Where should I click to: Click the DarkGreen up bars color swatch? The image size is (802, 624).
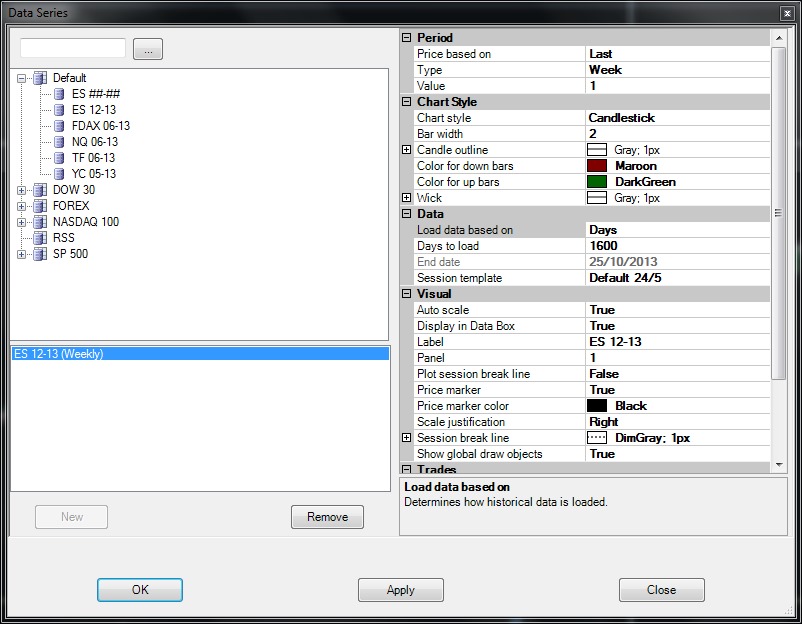coord(597,182)
